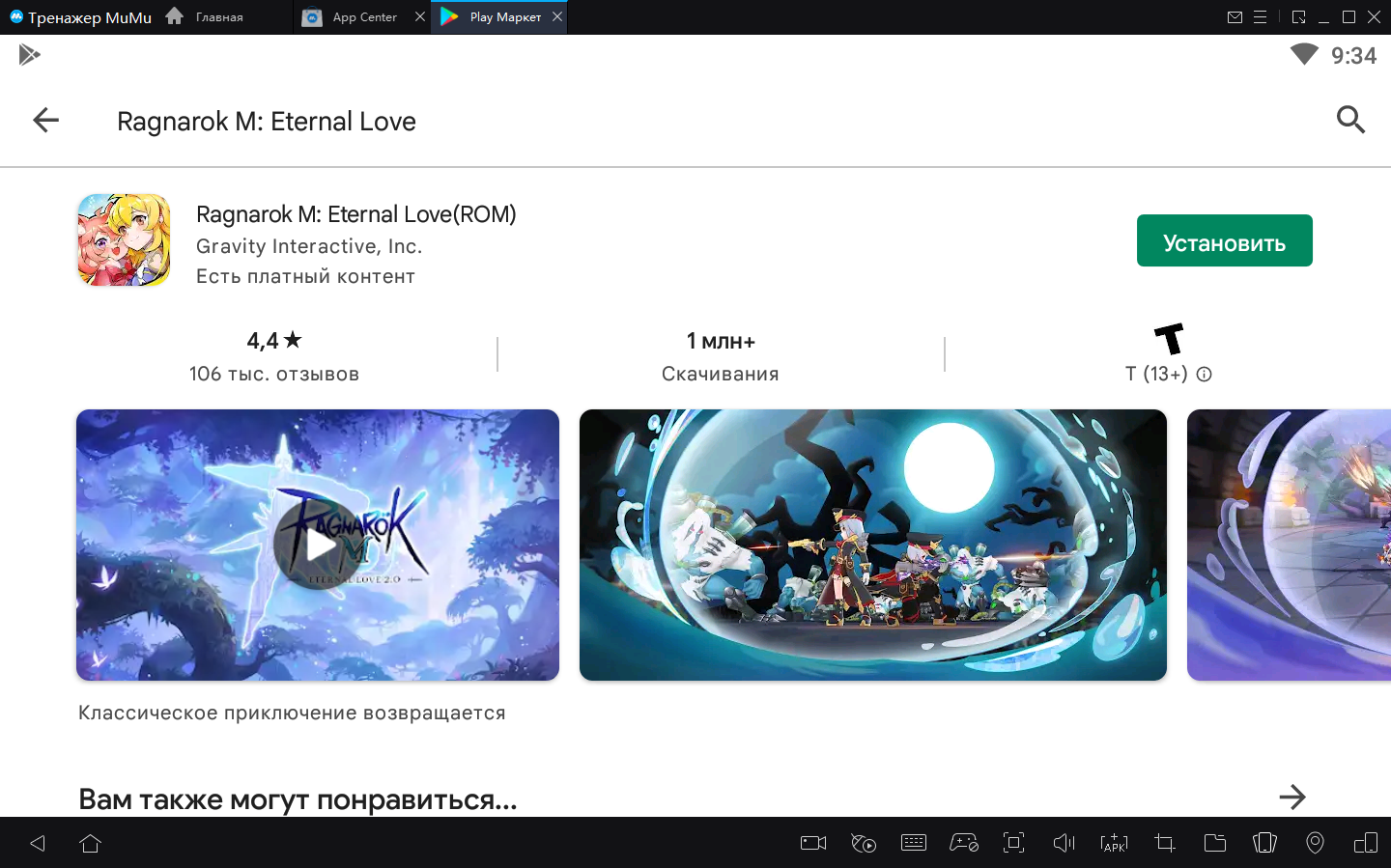This screenshot has height=868, width=1391.
Task: Click the volume speaker icon
Action: (1064, 843)
